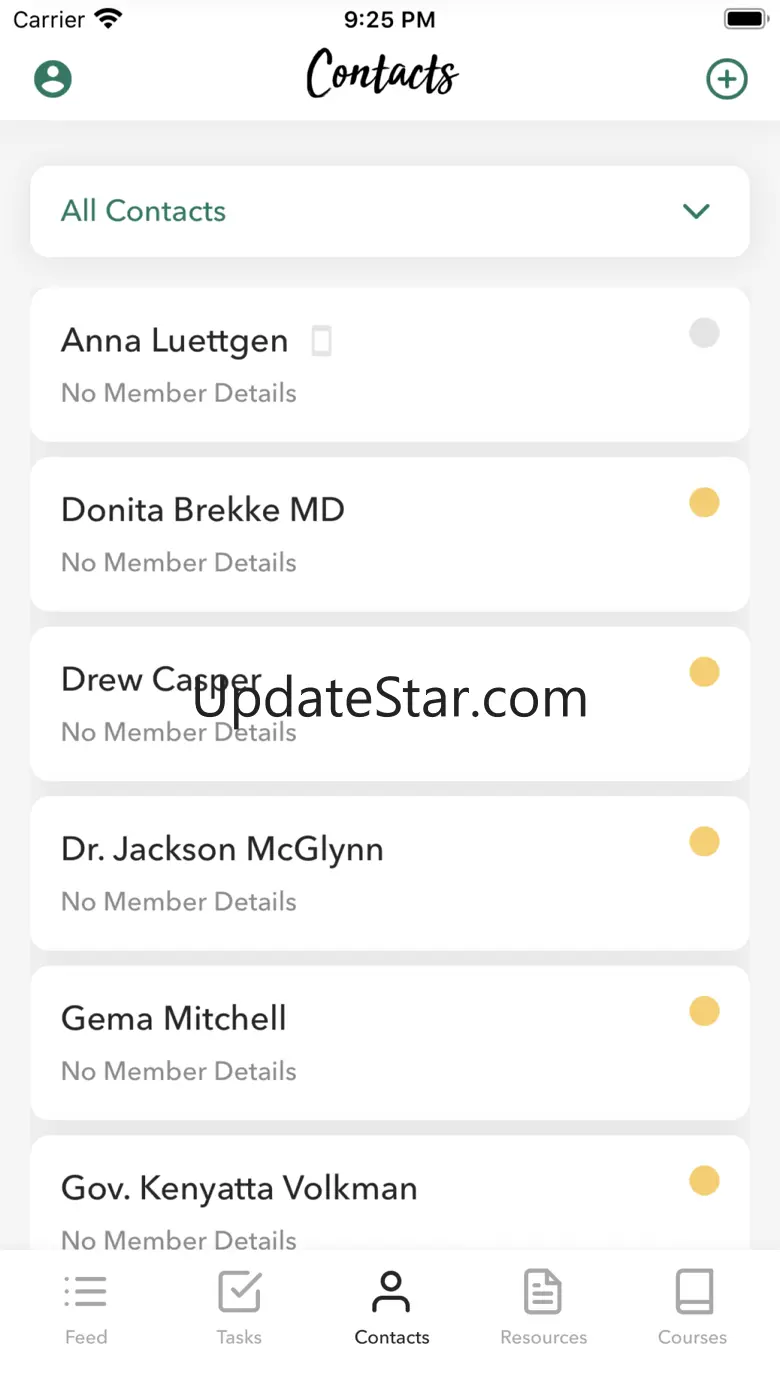Open the Courses book icon

pyautogui.click(x=694, y=1291)
